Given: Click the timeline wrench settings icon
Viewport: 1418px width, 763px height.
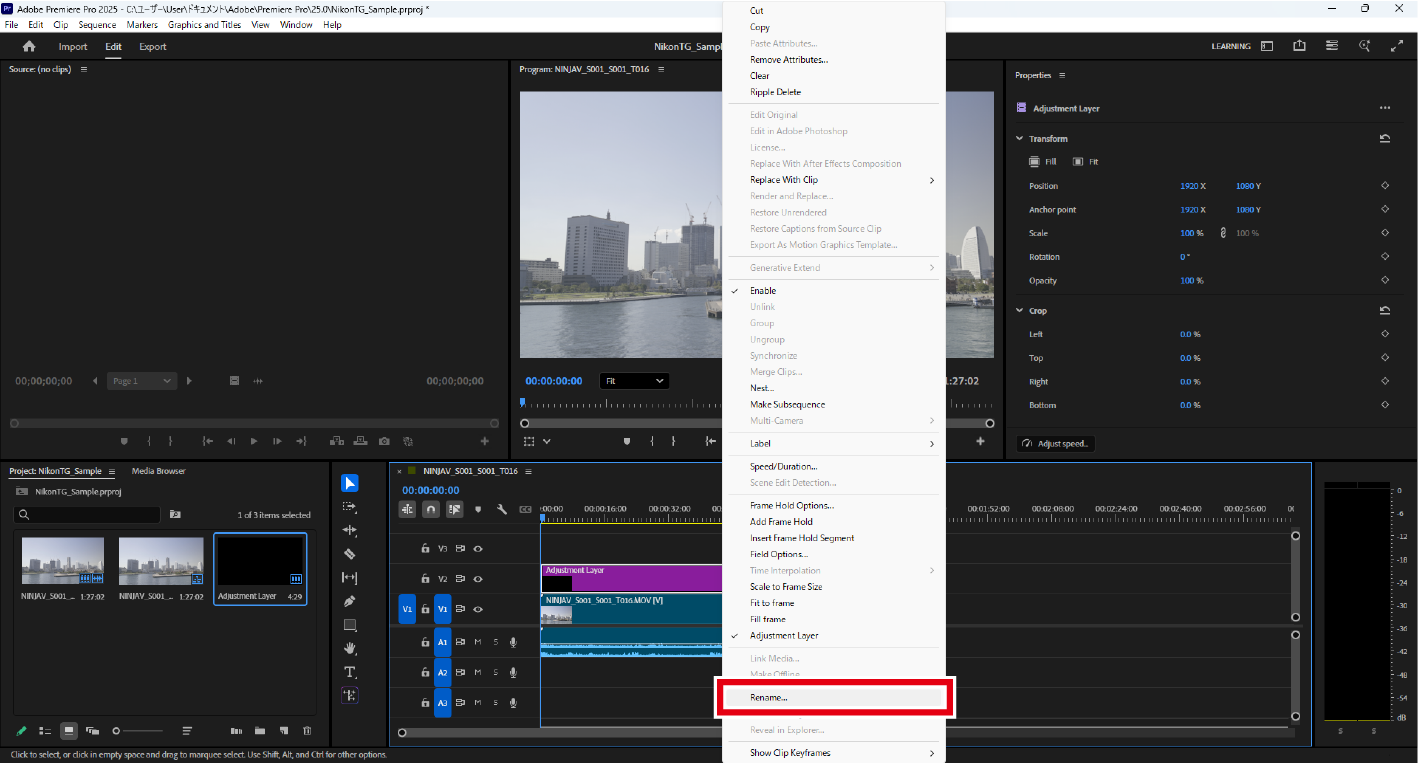Looking at the screenshot, I should click(502, 509).
